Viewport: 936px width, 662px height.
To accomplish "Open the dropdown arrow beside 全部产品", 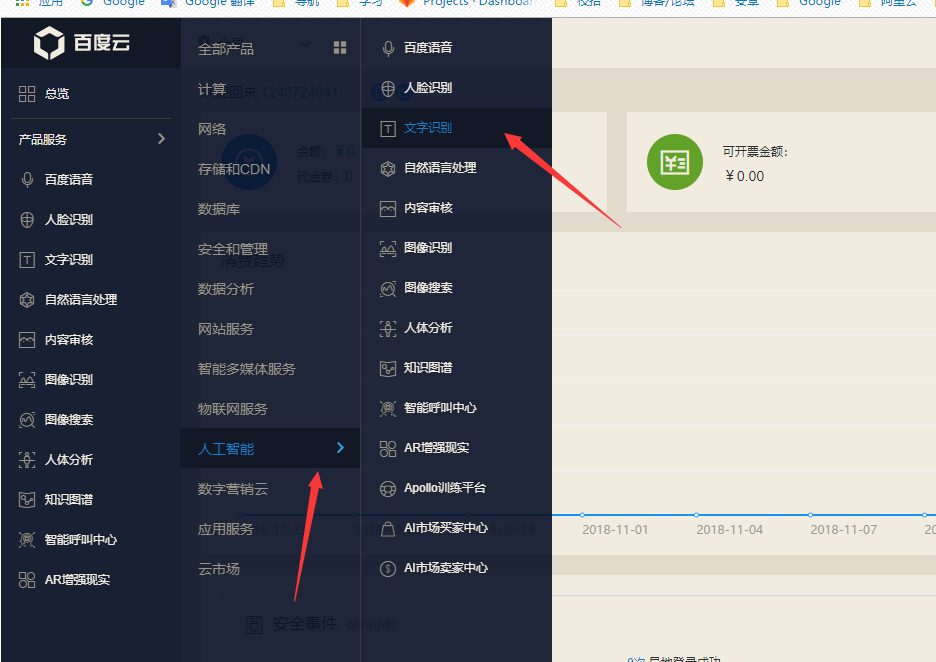I will (x=304, y=45).
